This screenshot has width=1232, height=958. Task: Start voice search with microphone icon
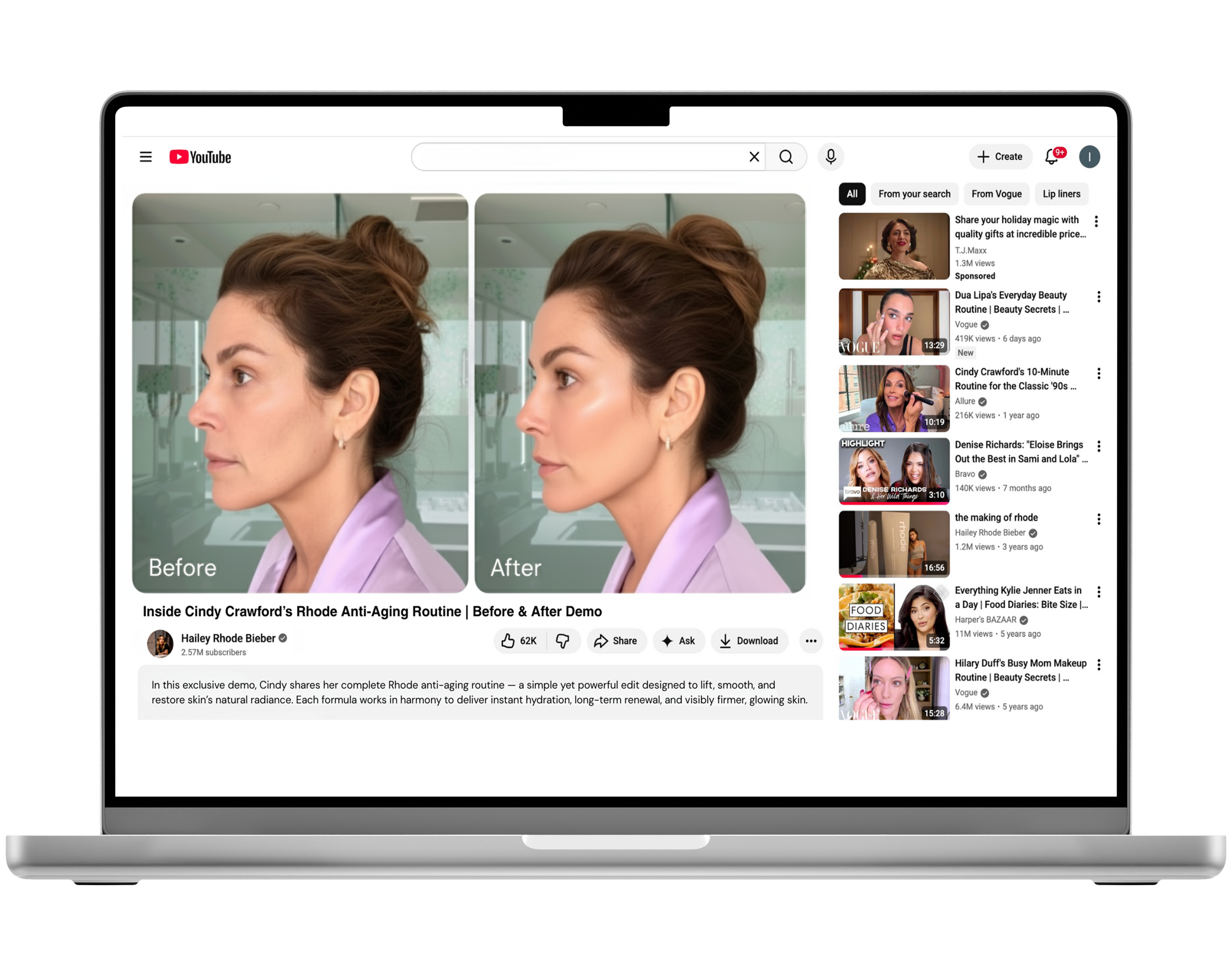(x=830, y=157)
